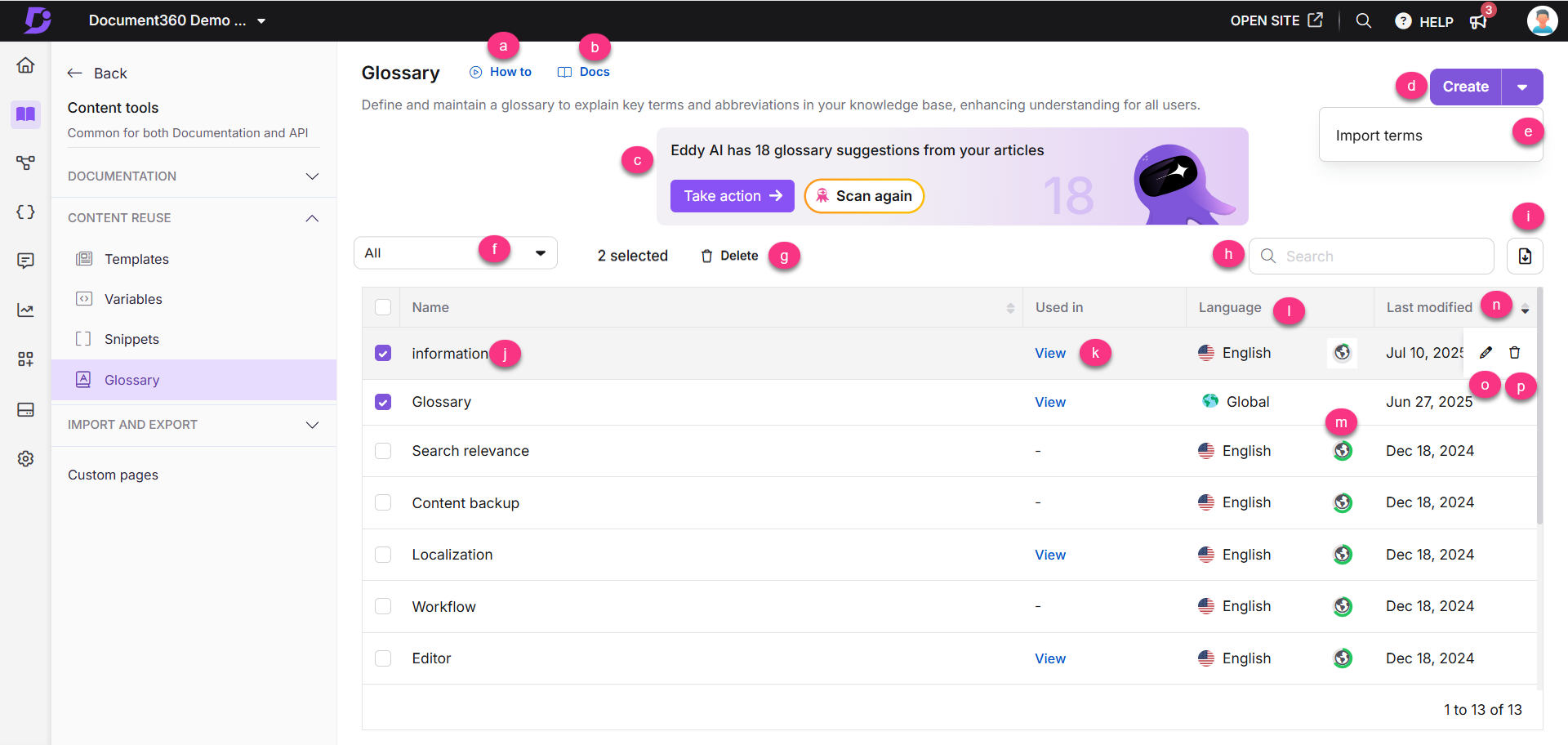Open the API documentation curly-braces icon
The height and width of the screenshot is (745, 1568).
tap(25, 212)
